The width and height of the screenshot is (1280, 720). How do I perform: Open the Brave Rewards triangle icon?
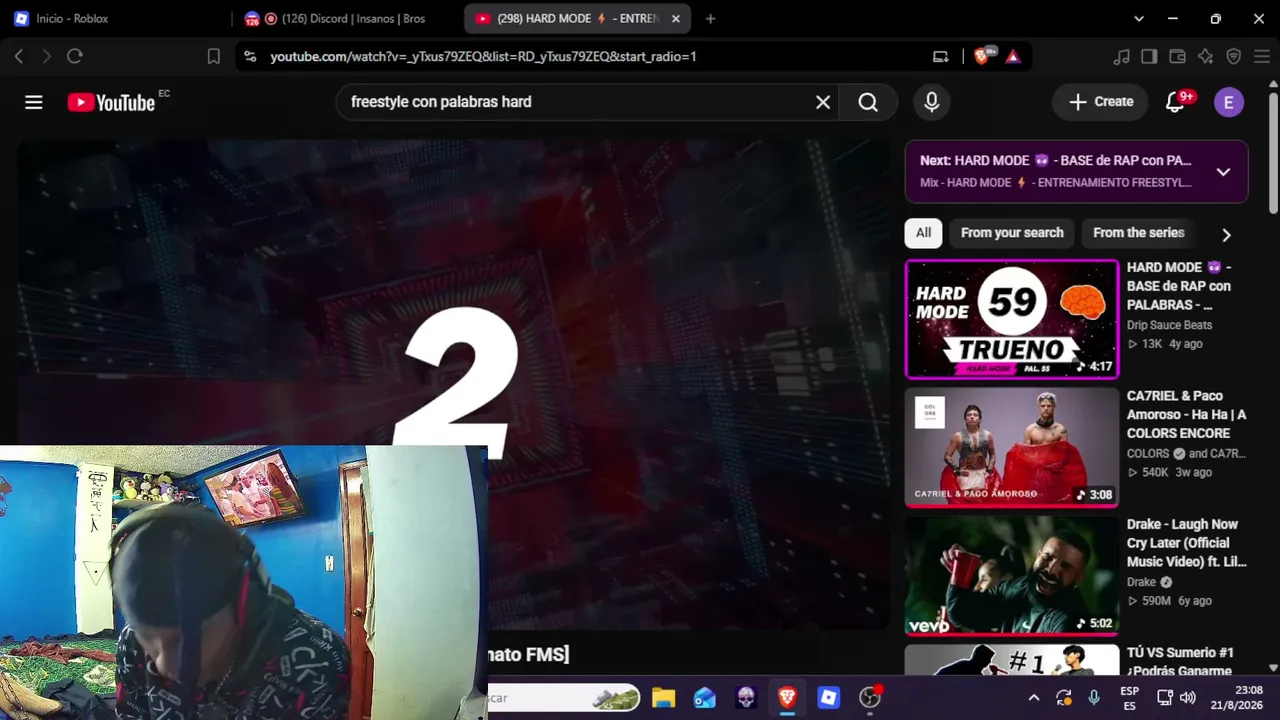coord(1013,57)
